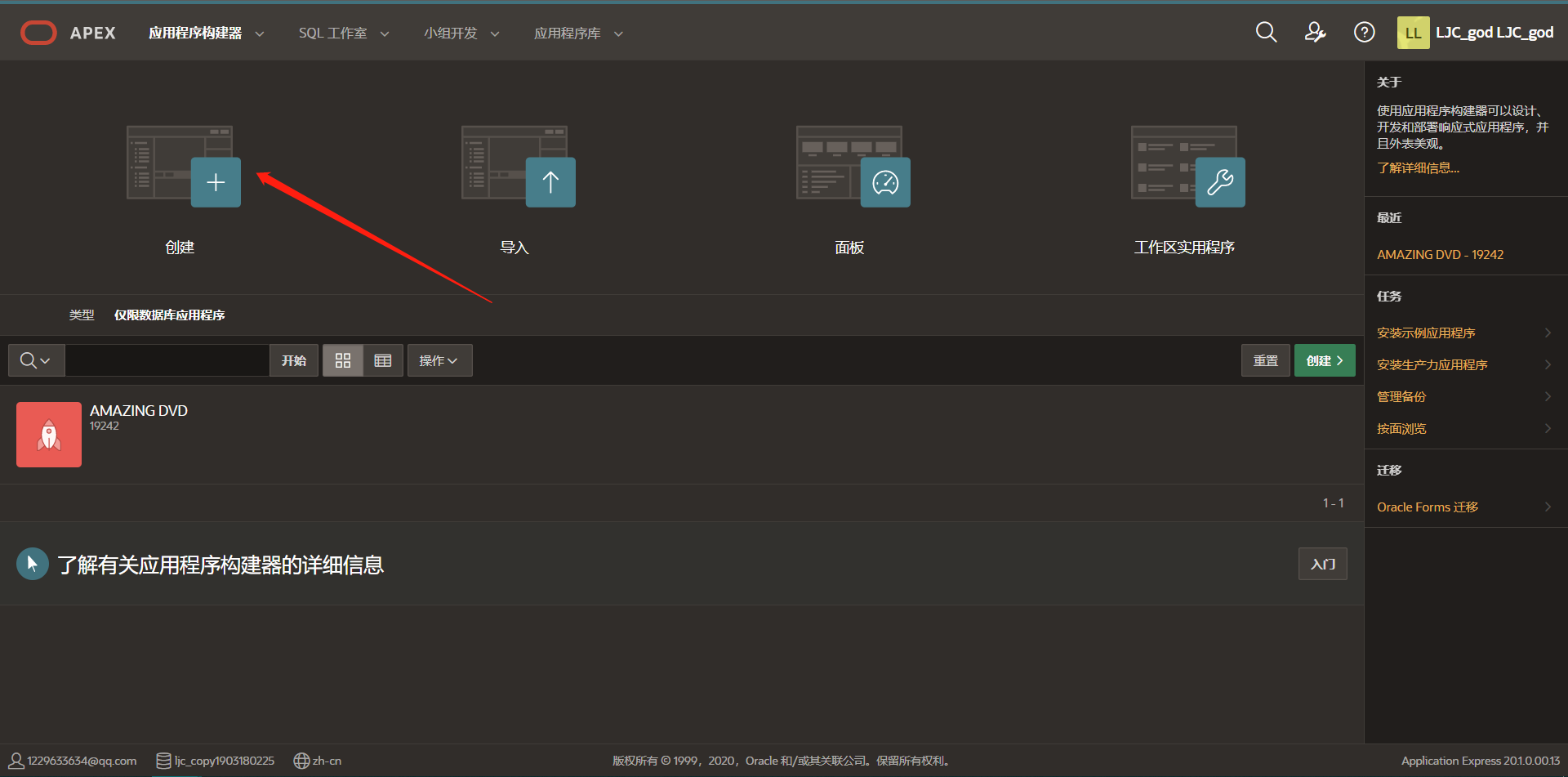Click the 开始 search button
Image resolution: width=1568 pixels, height=777 pixels.
point(294,360)
